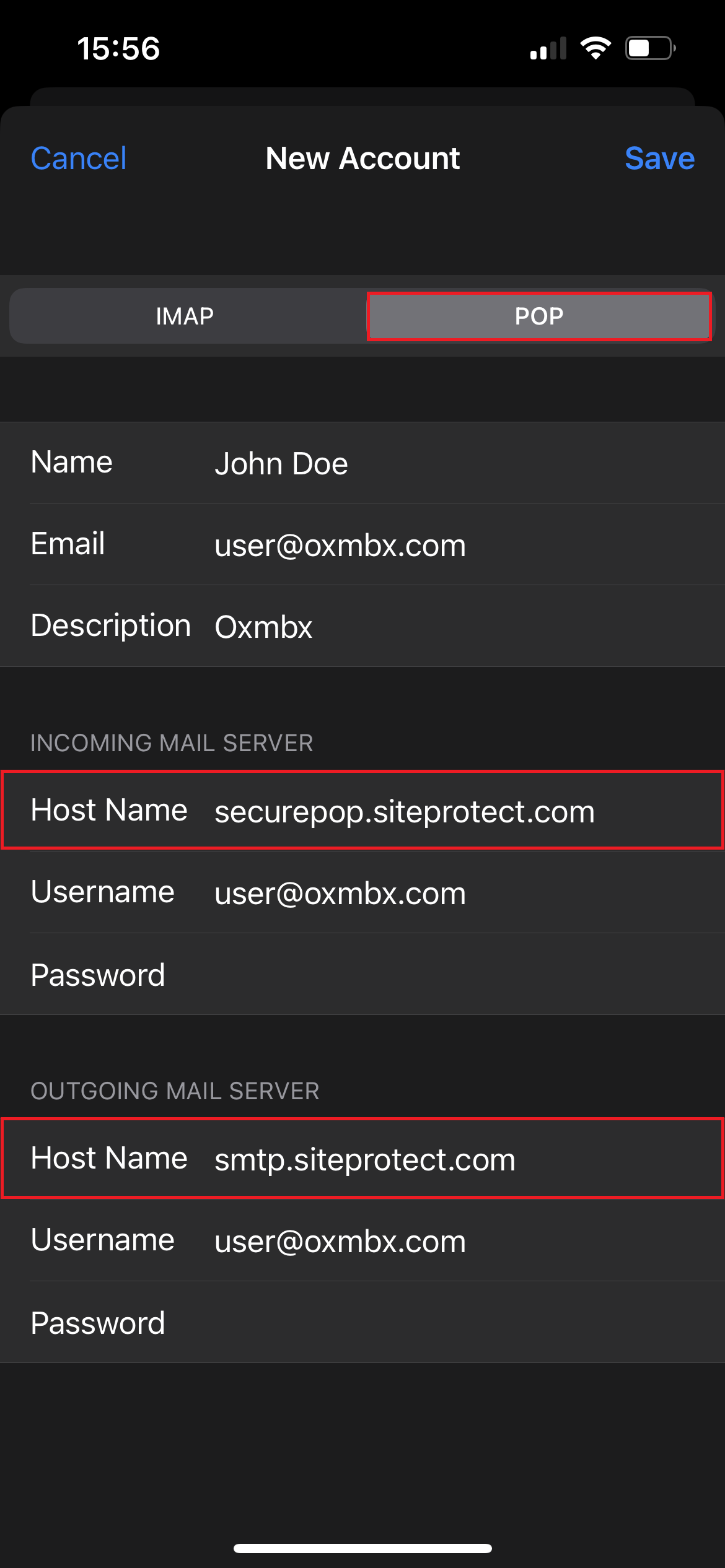The width and height of the screenshot is (725, 1568).
Task: Tap the 15:56 clock in status bar
Action: point(118,48)
